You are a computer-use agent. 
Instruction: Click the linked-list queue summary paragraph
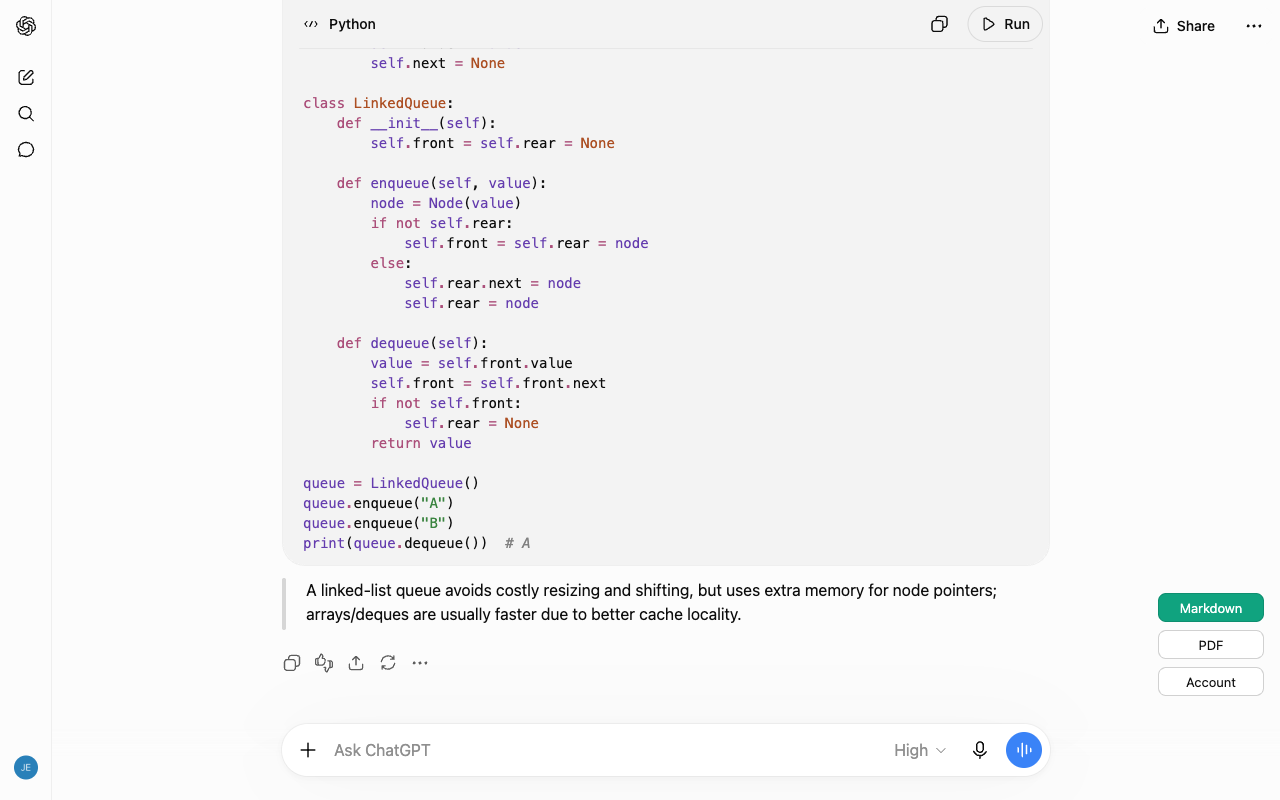pyautogui.click(x=652, y=602)
